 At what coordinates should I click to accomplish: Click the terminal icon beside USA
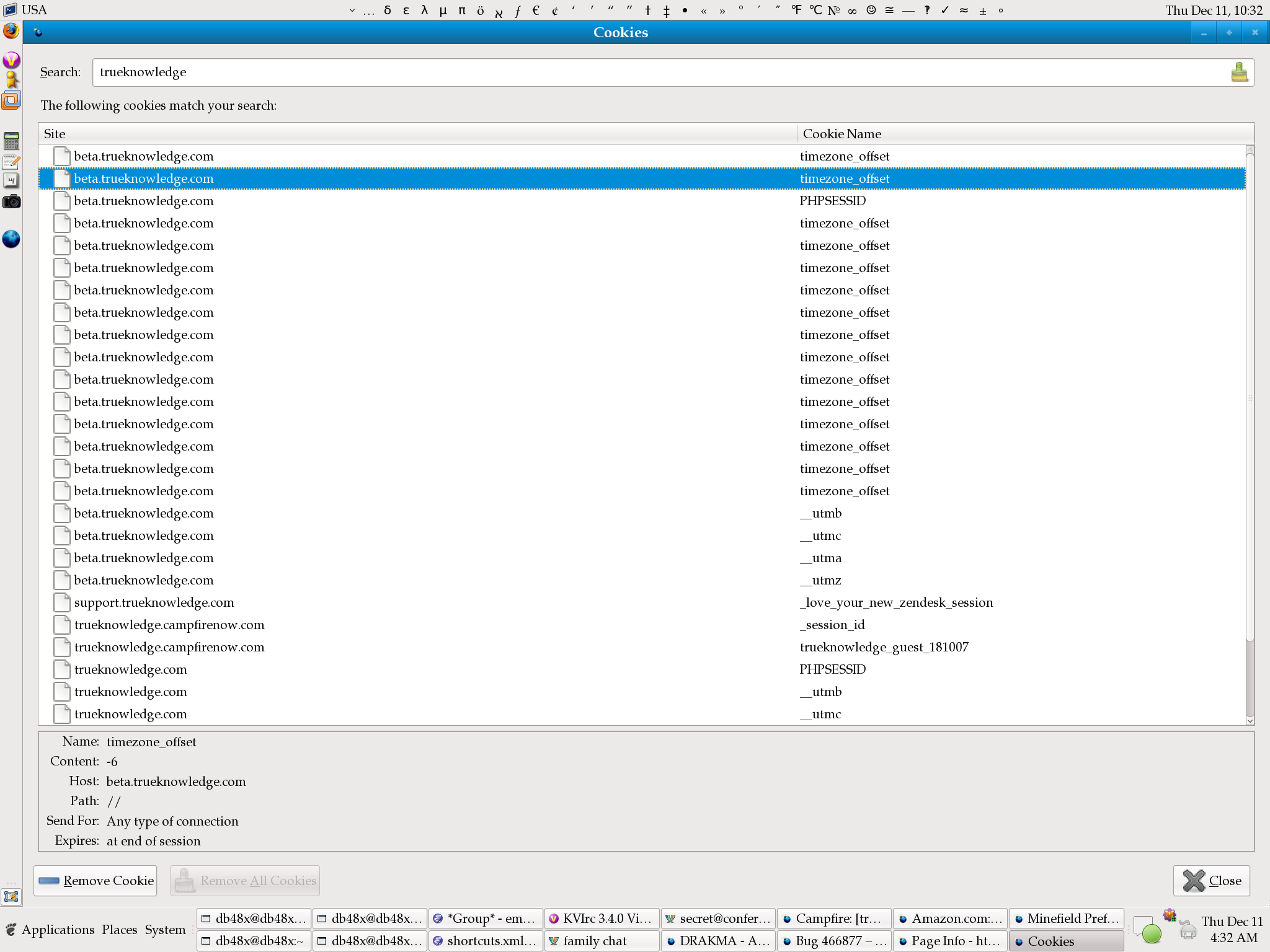[x=10, y=10]
